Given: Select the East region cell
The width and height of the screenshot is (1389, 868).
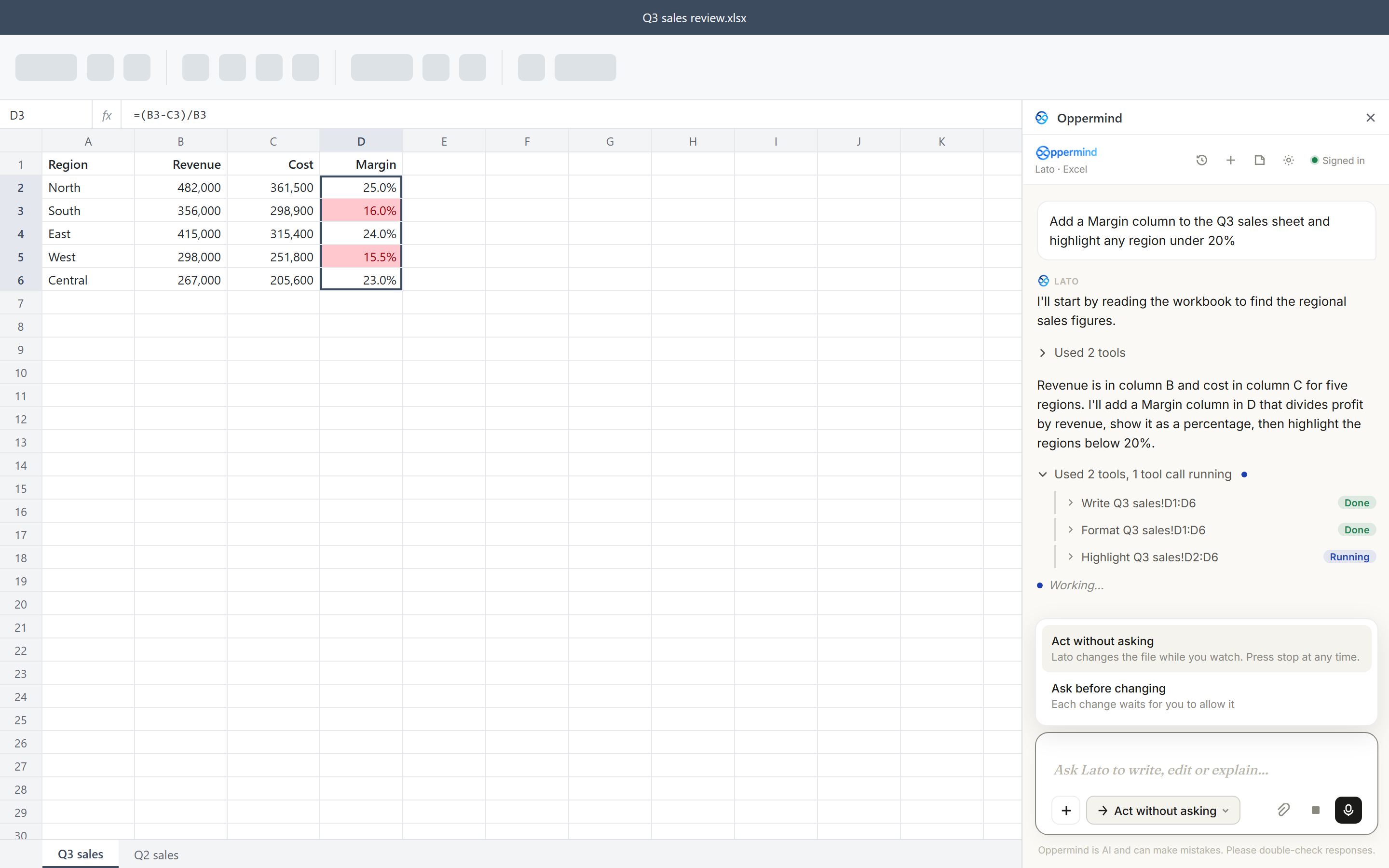Looking at the screenshot, I should 88,234.
